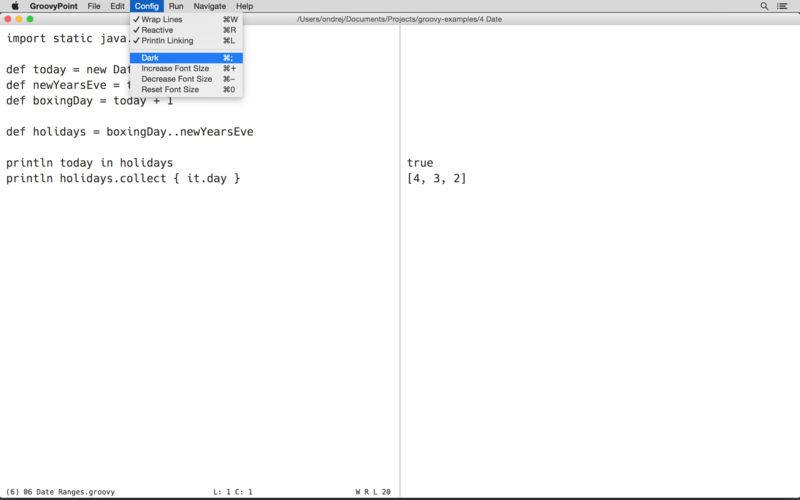Viewport: 800px width, 500px height.
Task: Open the Help menu
Action: point(244,6)
